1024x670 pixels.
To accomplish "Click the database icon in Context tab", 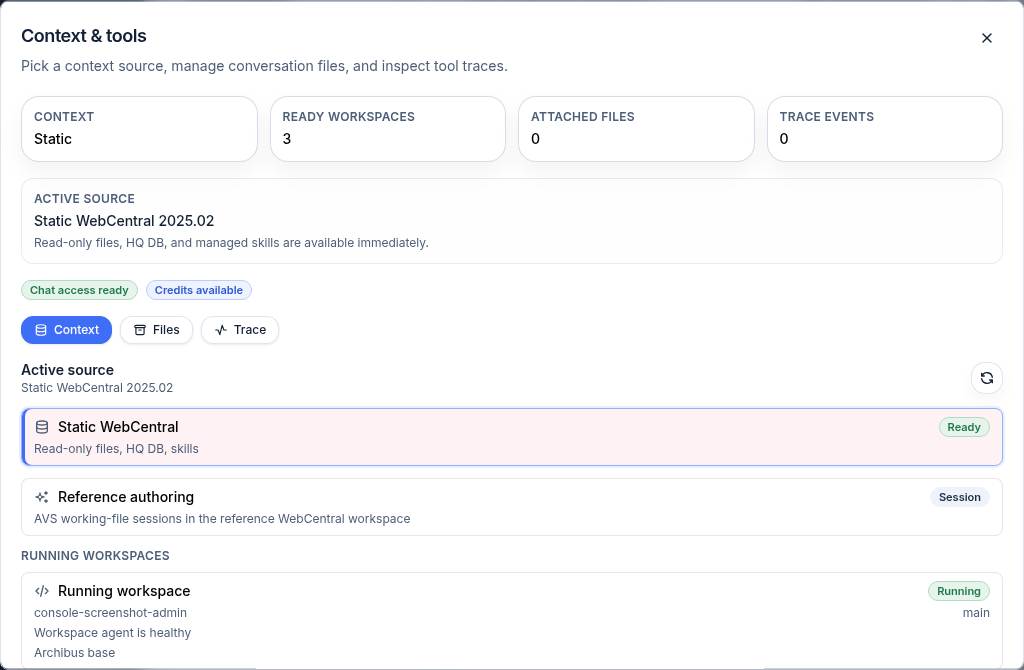I will (40, 330).
